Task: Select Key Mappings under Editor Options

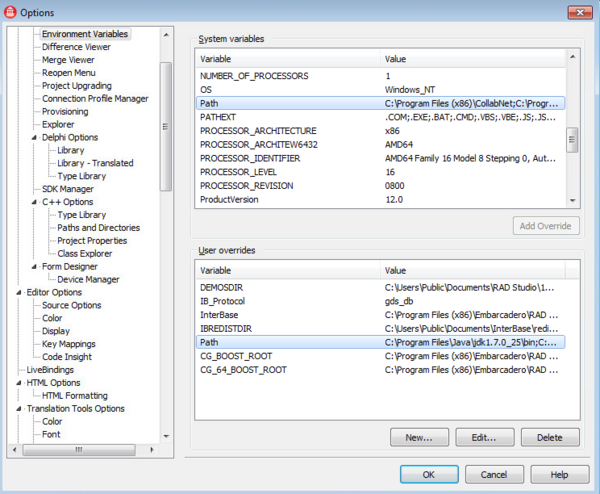Action: click(68, 344)
